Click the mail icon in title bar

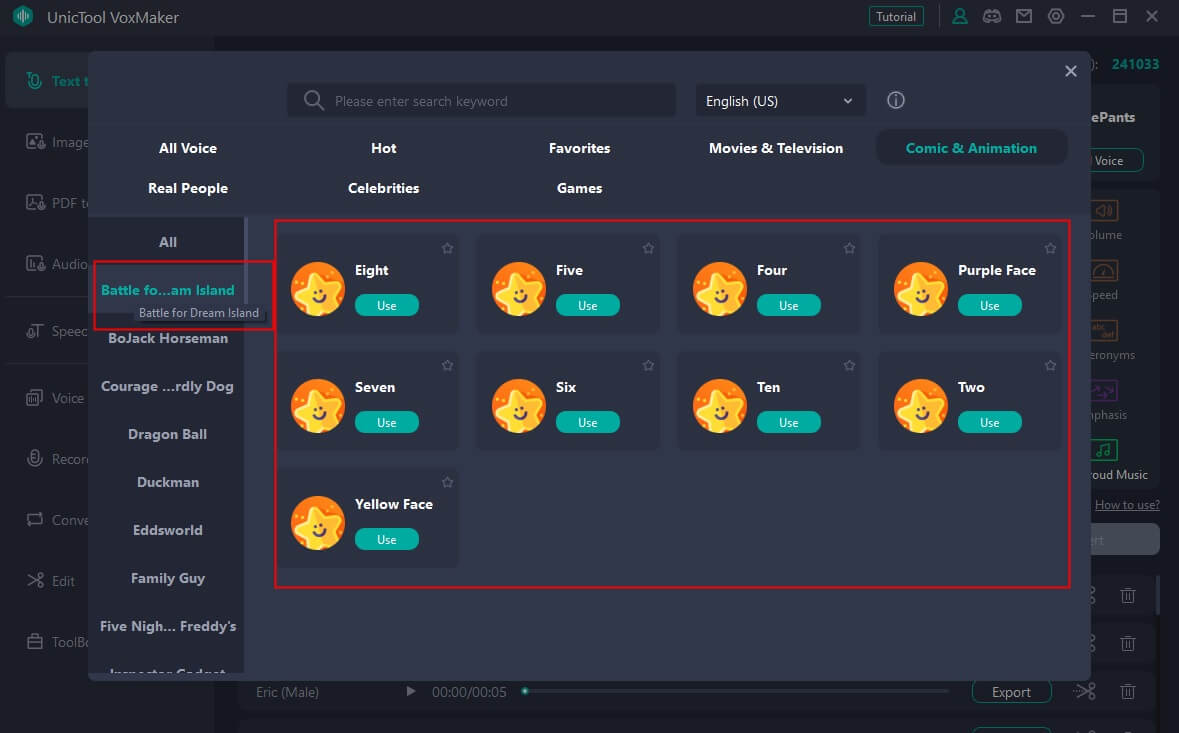[x=1024, y=17]
